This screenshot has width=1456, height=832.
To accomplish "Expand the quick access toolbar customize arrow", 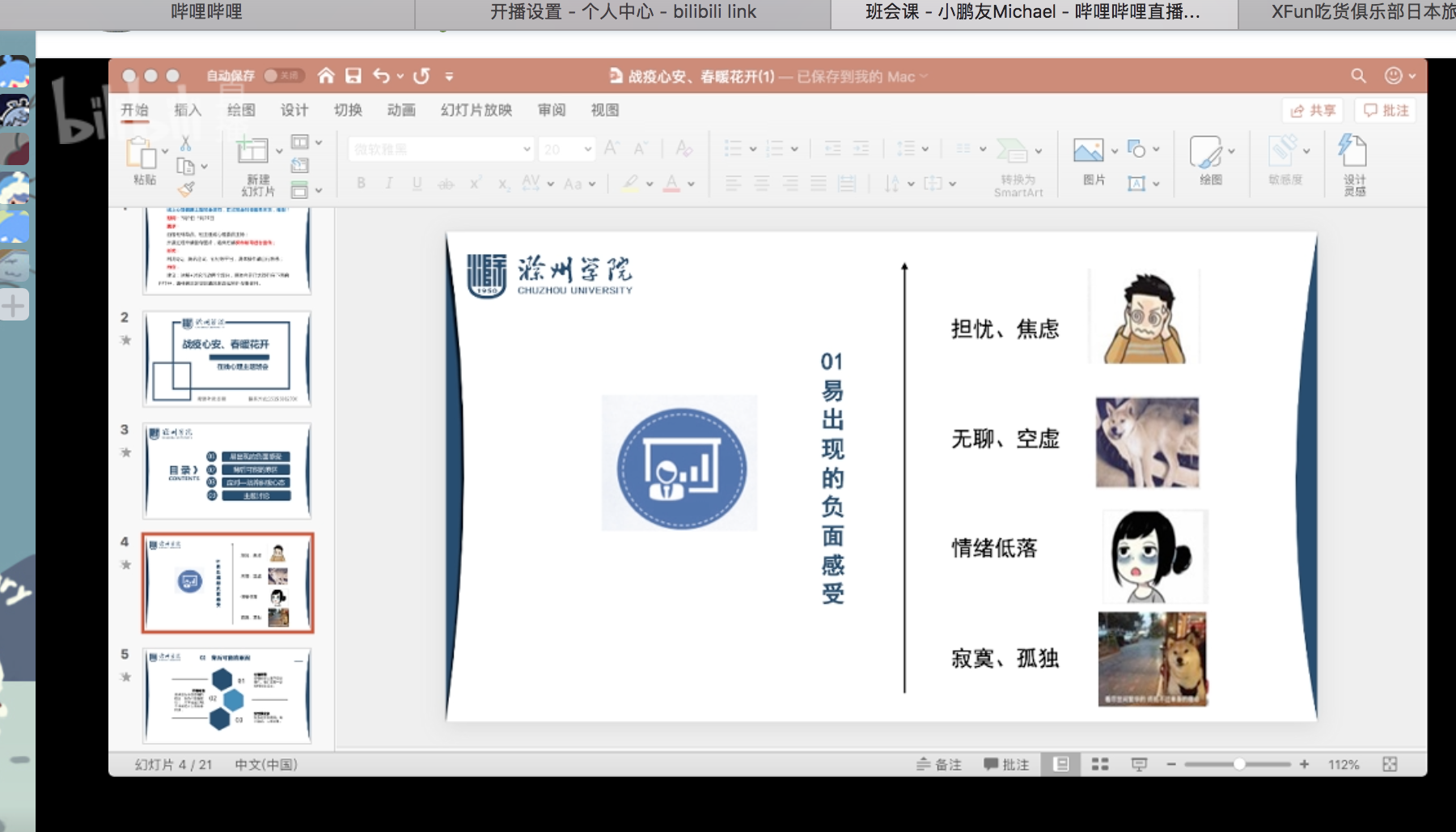I will pos(449,77).
